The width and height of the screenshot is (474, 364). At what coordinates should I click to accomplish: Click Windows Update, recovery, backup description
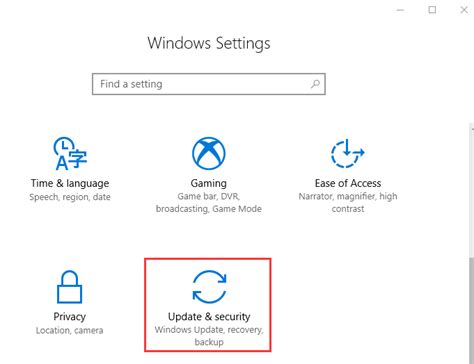point(209,336)
